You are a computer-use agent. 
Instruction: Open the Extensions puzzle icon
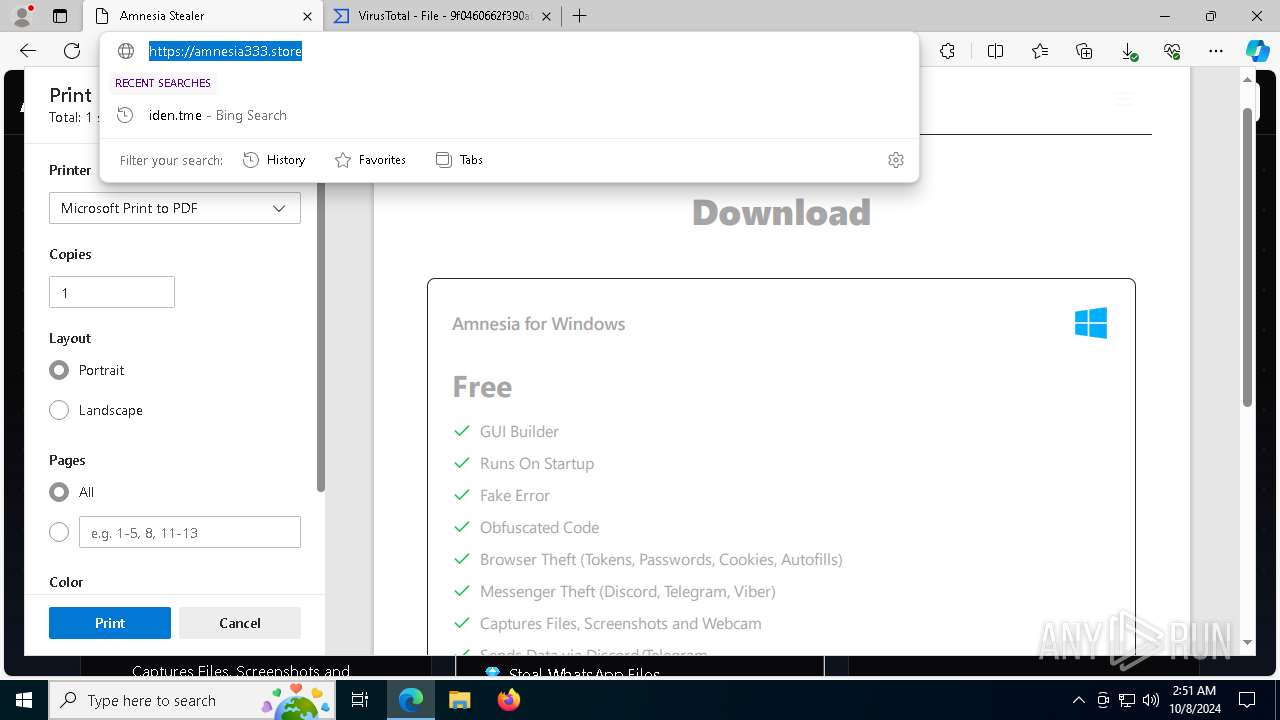tap(947, 51)
